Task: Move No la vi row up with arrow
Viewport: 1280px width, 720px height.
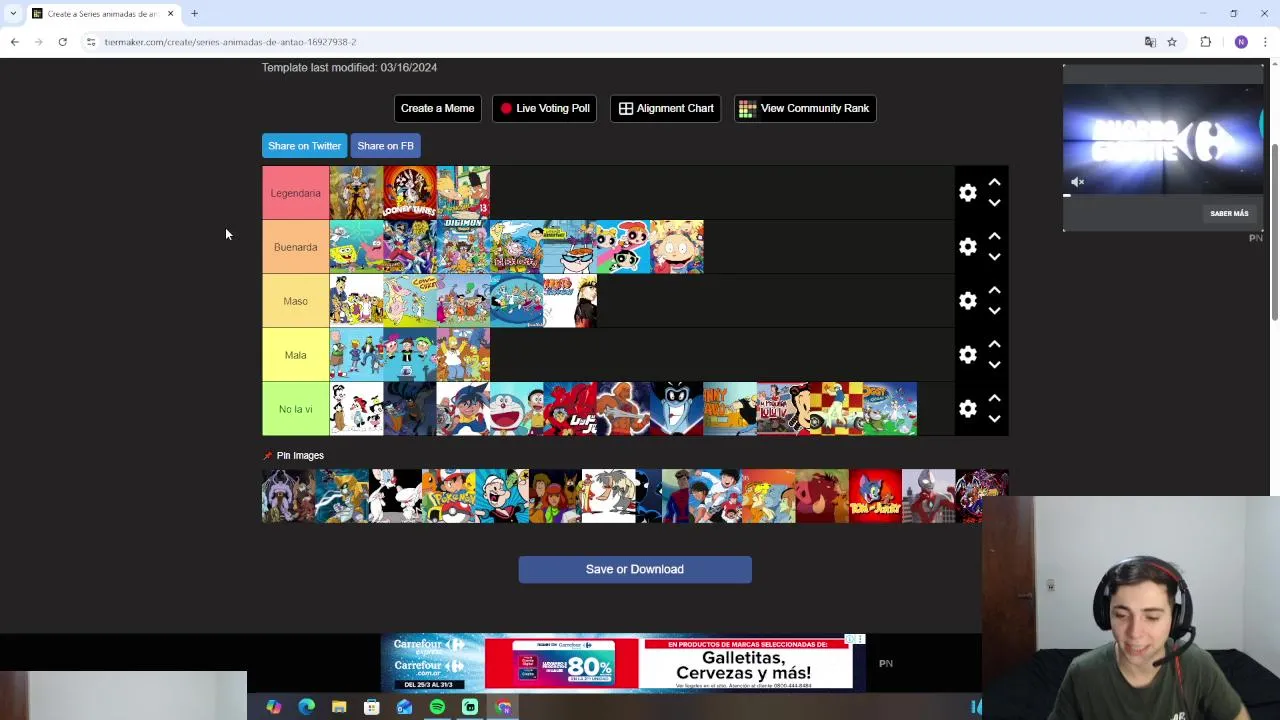Action: (994, 399)
